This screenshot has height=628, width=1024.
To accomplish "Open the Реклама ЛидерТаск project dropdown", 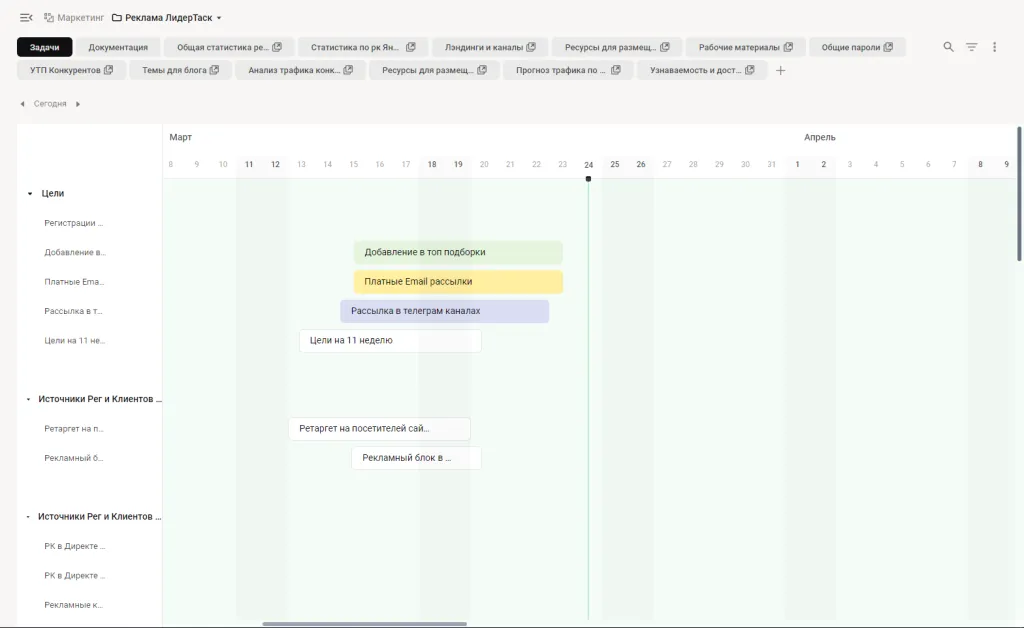I will coord(219,18).
